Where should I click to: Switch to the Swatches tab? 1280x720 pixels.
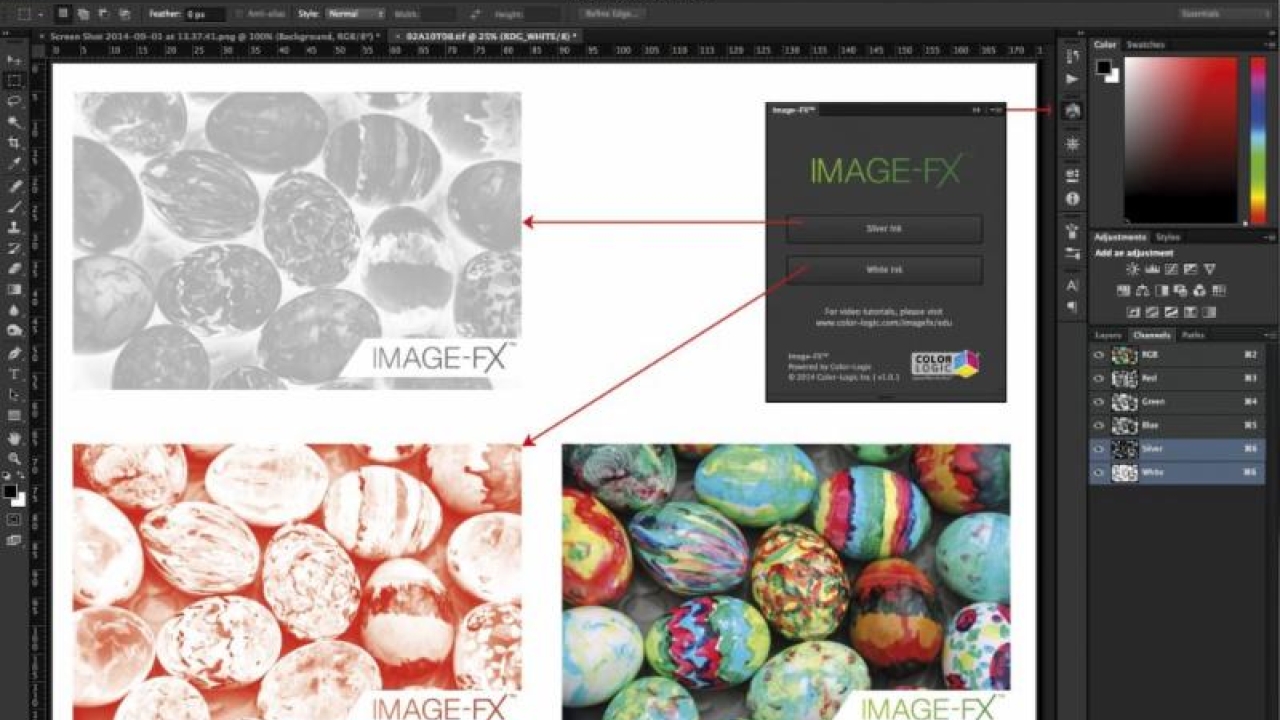[1145, 45]
